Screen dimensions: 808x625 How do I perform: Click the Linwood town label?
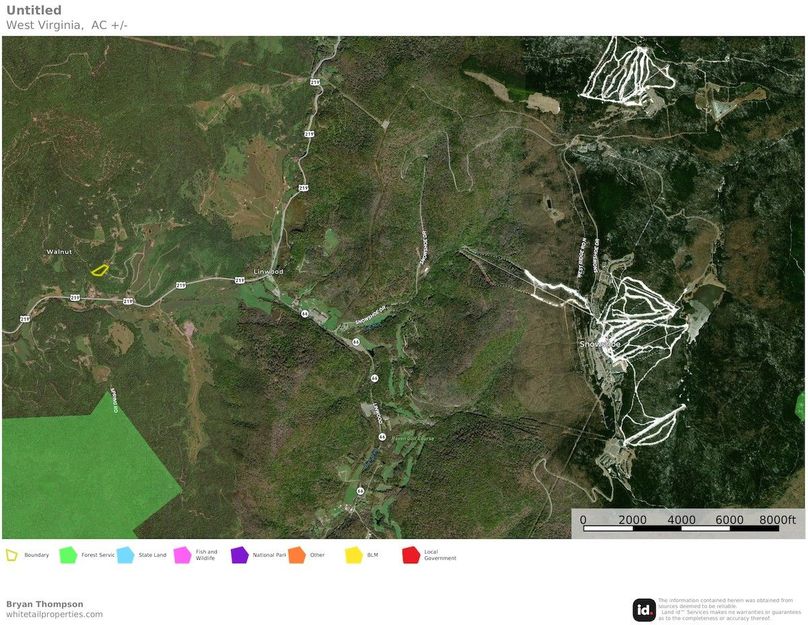coord(269,272)
